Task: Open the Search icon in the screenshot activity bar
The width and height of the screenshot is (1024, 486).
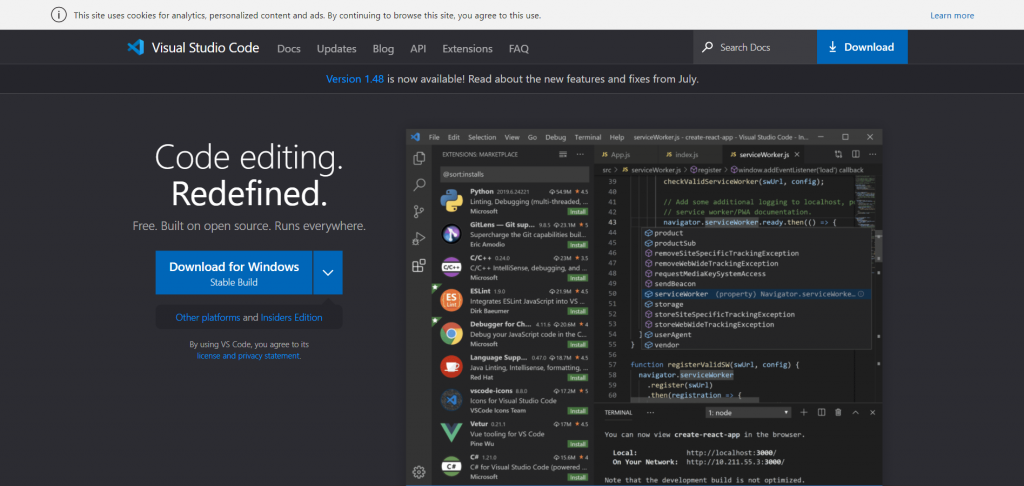Action: tap(419, 185)
